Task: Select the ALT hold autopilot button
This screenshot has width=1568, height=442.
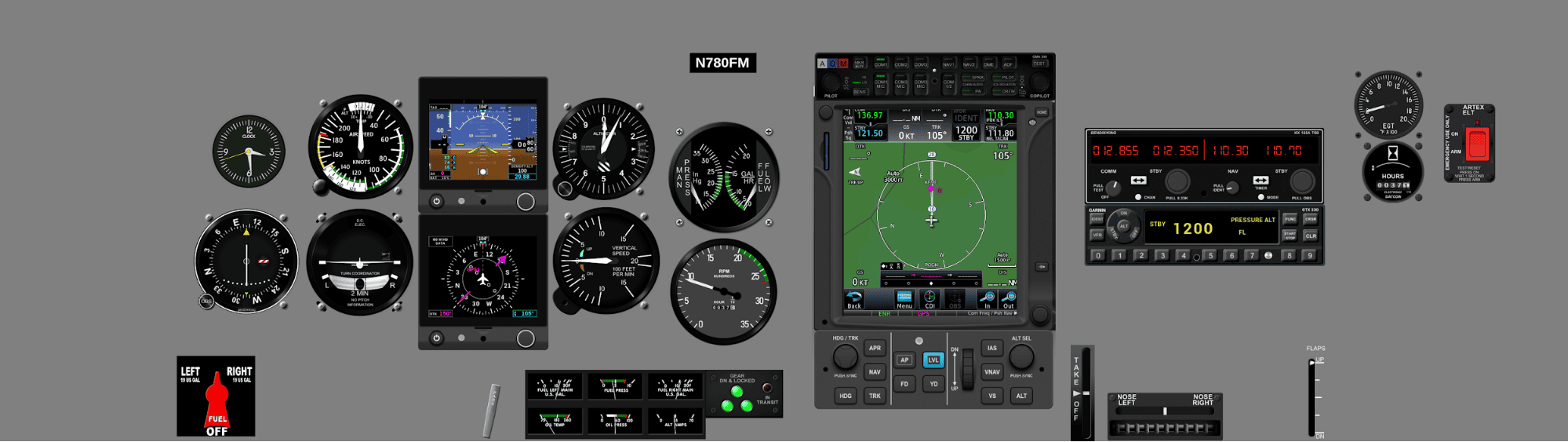Action: pyautogui.click(x=1021, y=396)
